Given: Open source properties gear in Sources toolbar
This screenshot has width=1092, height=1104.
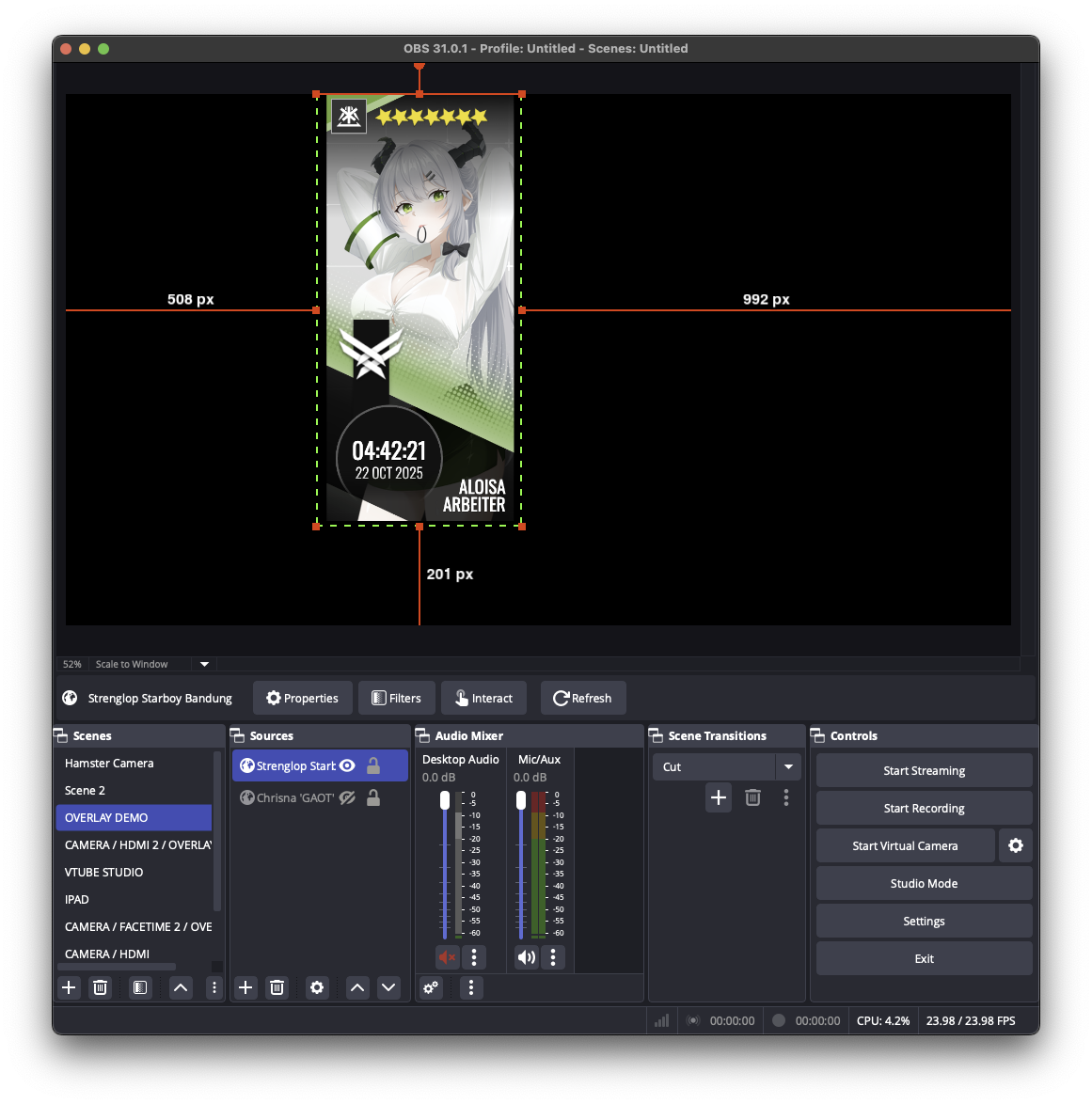Looking at the screenshot, I should point(317,987).
